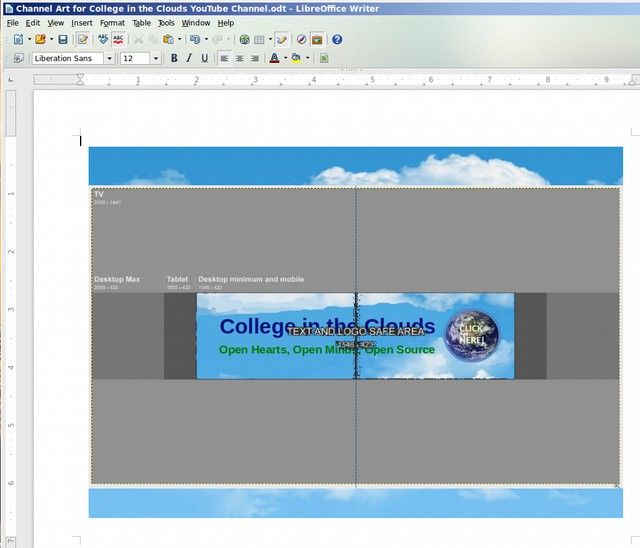The height and width of the screenshot is (548, 640).
Task: Click the Save icon in toolbar
Action: click(62, 40)
